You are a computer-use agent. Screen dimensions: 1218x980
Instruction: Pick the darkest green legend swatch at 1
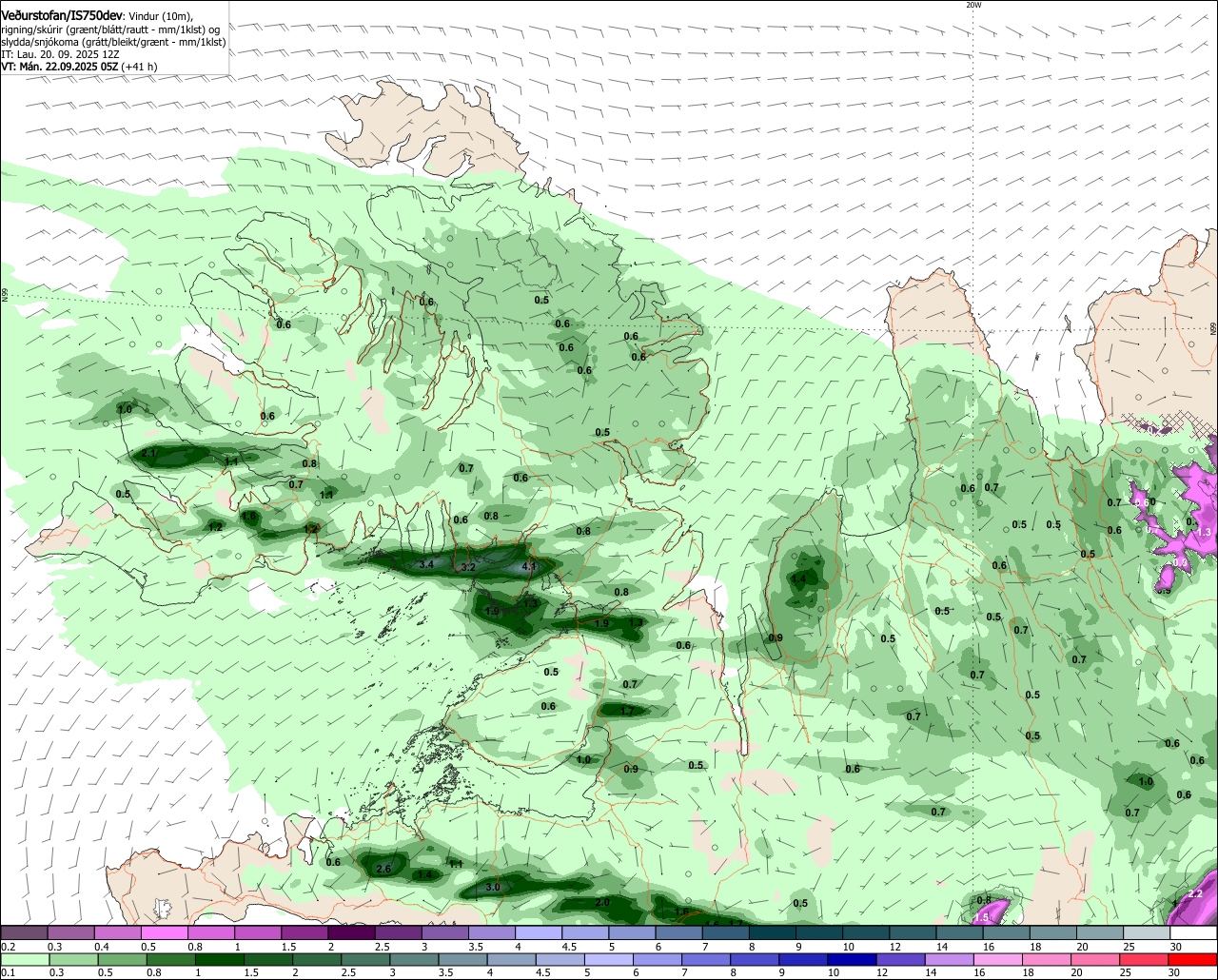pos(220,959)
